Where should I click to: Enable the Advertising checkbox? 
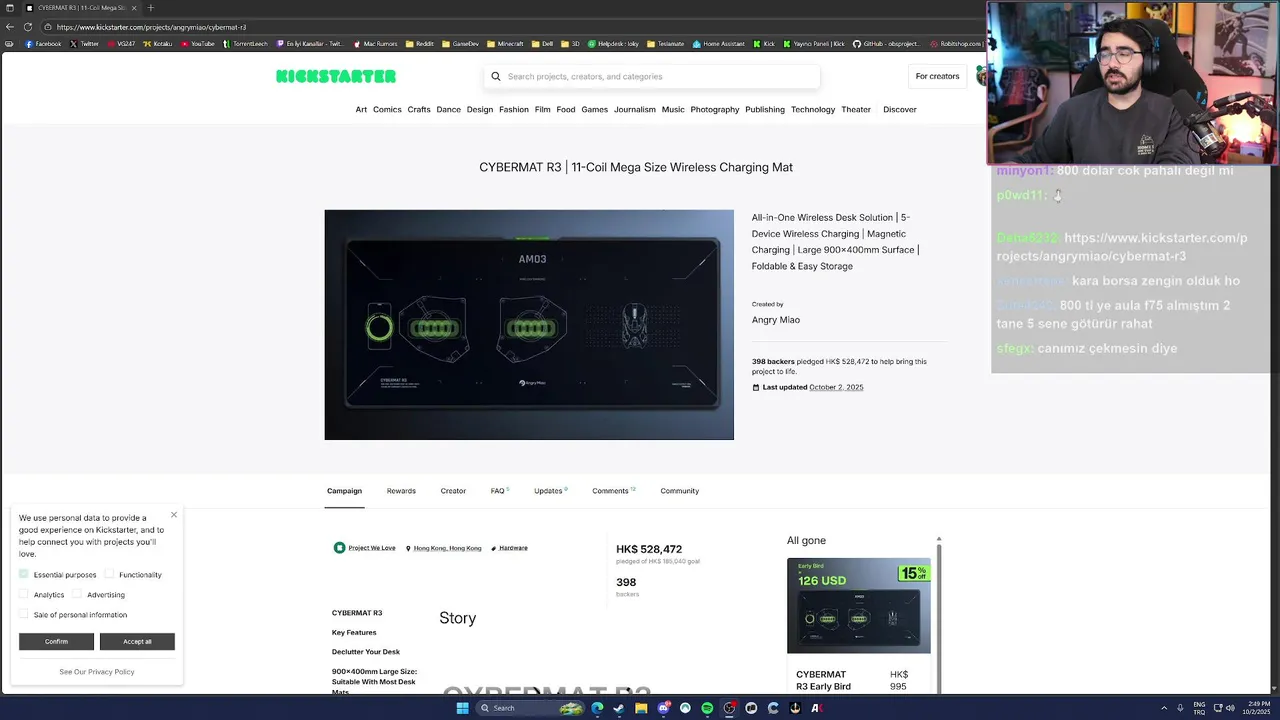77,594
